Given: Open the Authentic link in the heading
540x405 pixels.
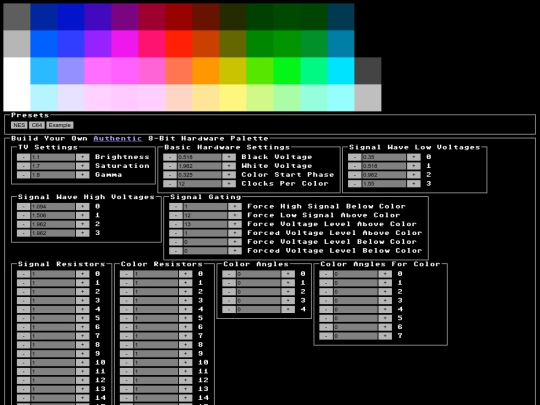Looking at the screenshot, I should click(x=117, y=138).
